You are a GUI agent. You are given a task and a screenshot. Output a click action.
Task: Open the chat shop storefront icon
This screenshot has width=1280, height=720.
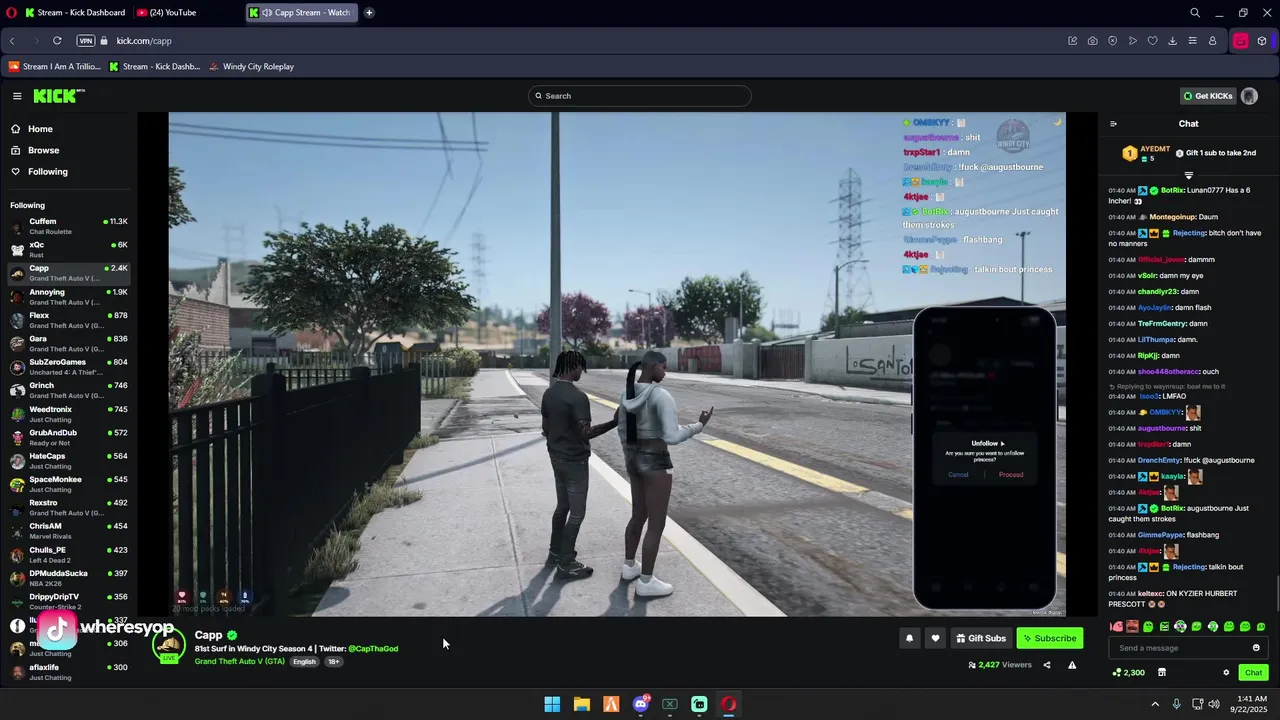tap(1162, 673)
